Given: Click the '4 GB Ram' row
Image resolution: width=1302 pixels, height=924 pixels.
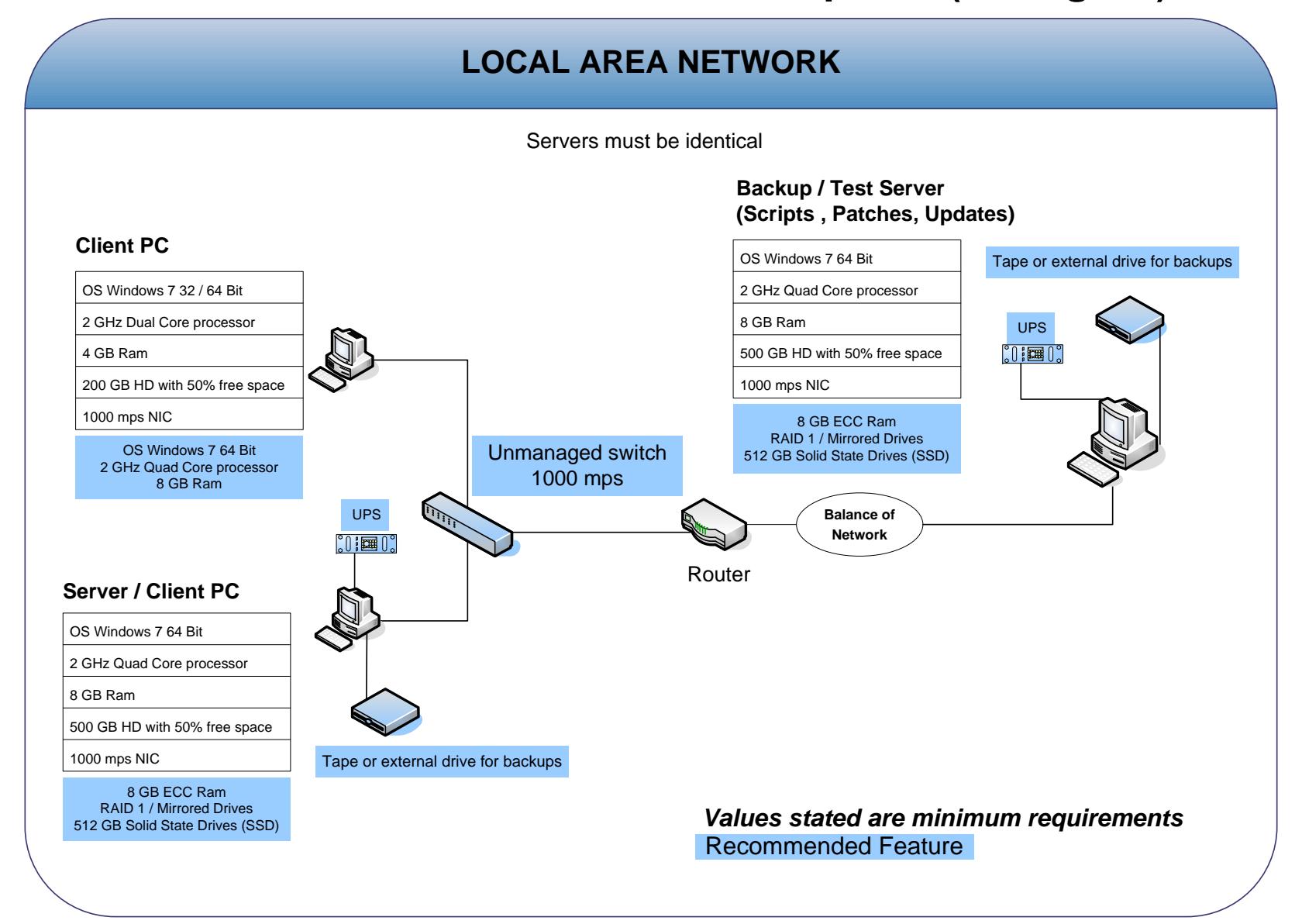Looking at the screenshot, I should tap(189, 351).
